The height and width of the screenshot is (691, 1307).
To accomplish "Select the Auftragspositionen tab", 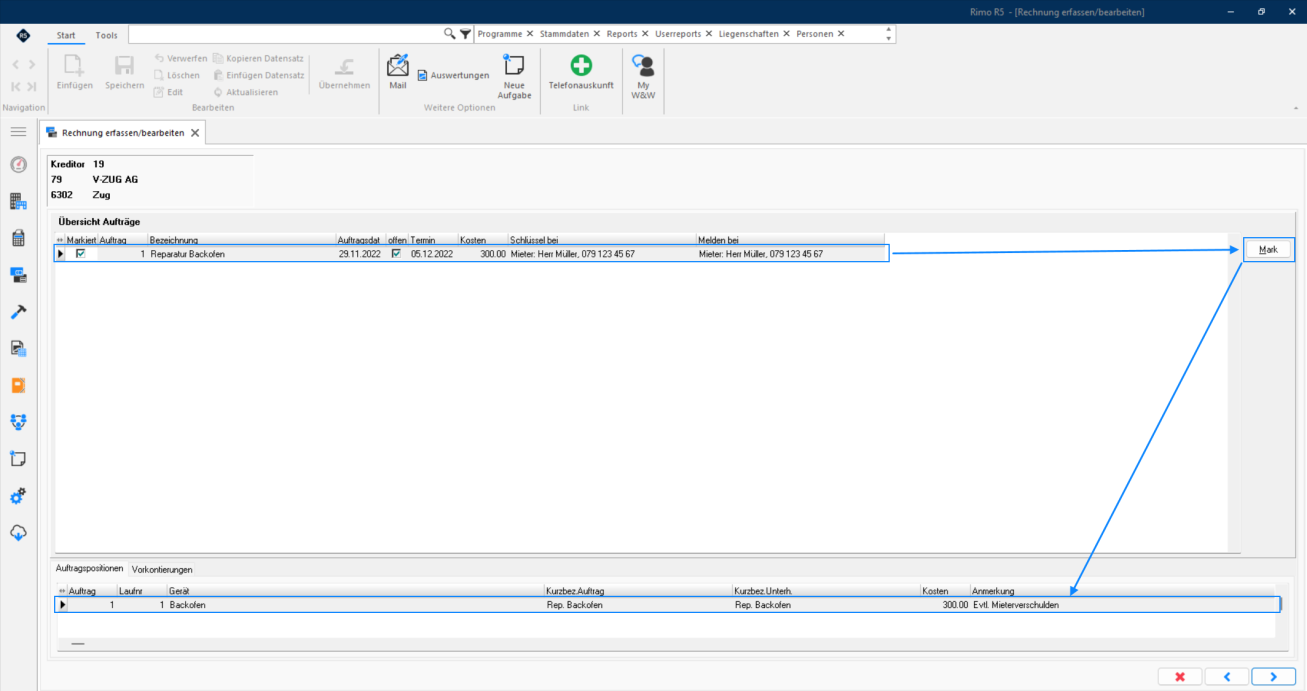I will pyautogui.click(x=89, y=569).
